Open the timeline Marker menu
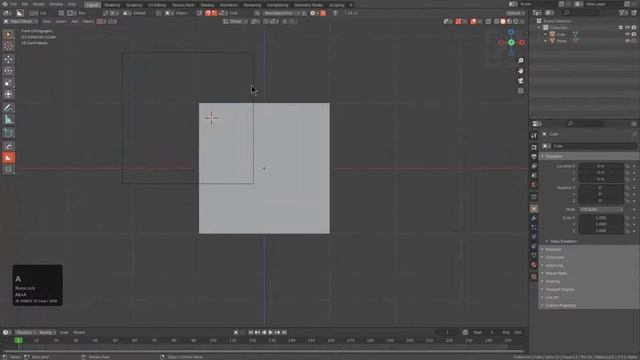Image resolution: width=640 pixels, height=360 pixels. pos(79,332)
